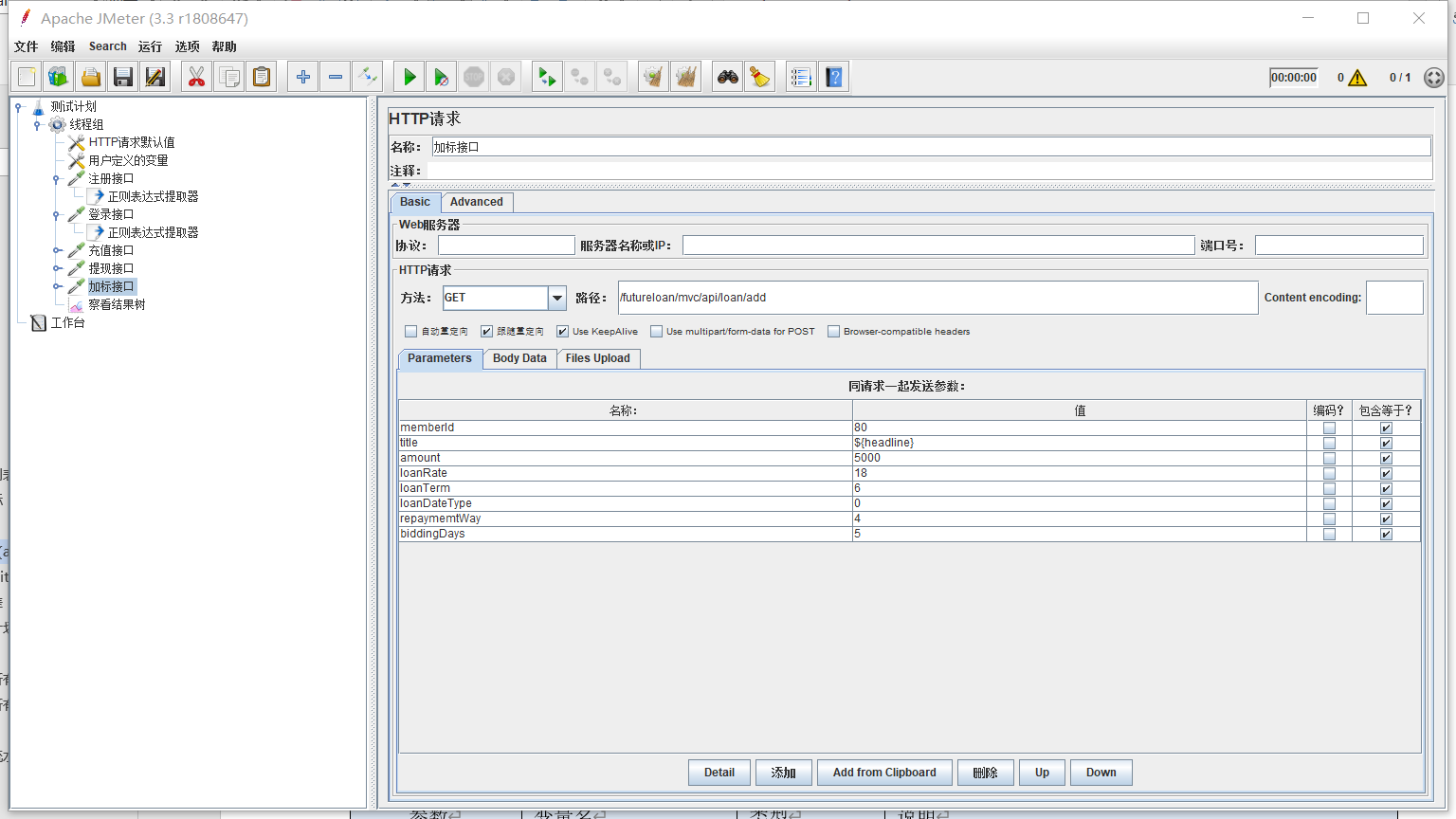
Task: Select 察看结果树 in the tree
Action: (x=117, y=305)
